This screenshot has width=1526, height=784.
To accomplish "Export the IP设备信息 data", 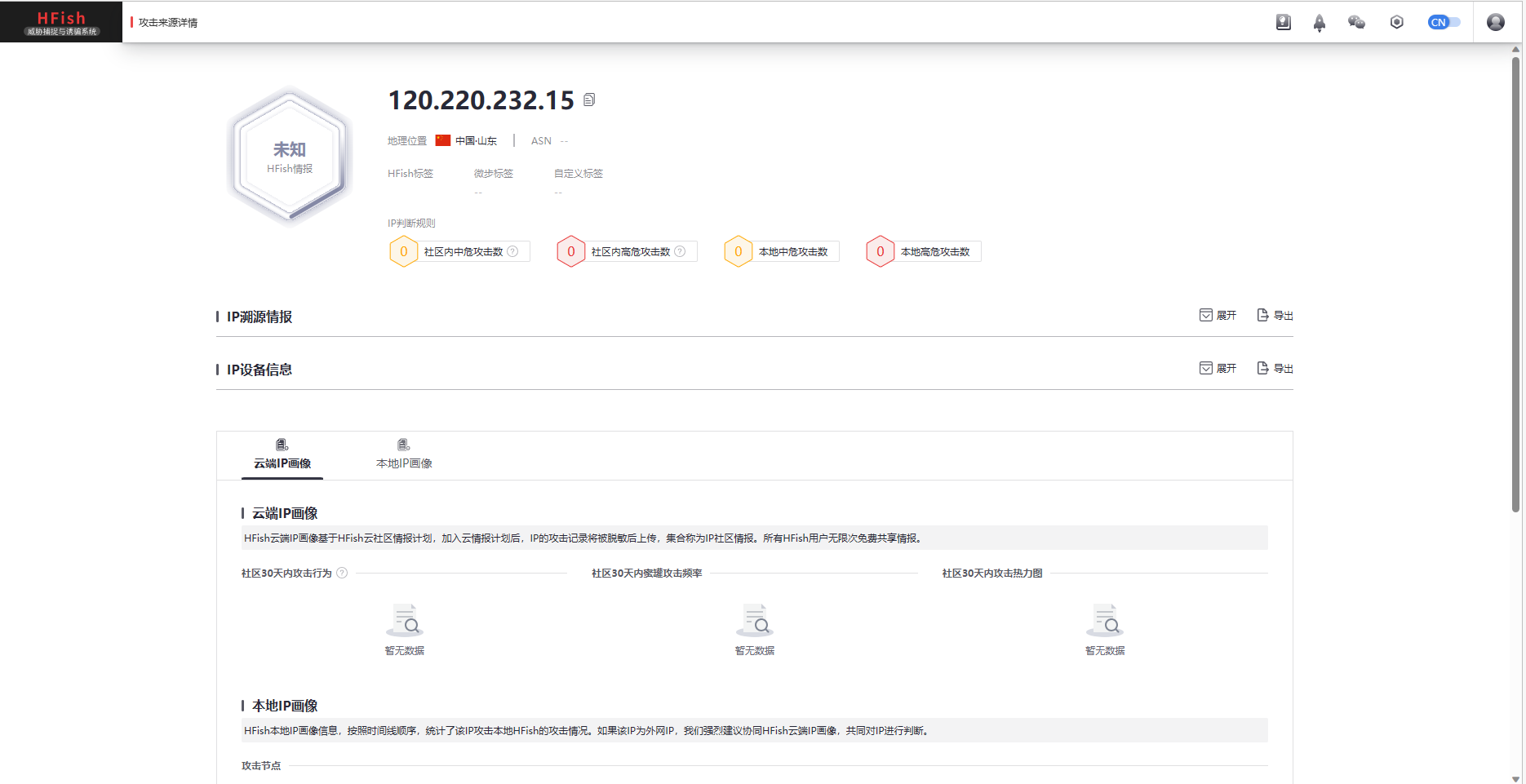I will point(1275,369).
